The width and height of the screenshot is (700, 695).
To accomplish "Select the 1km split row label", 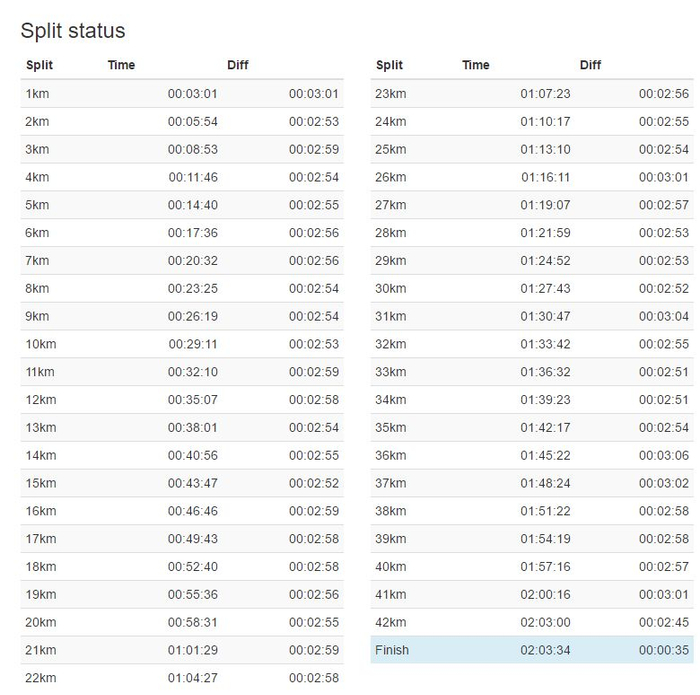I will pos(37,94).
